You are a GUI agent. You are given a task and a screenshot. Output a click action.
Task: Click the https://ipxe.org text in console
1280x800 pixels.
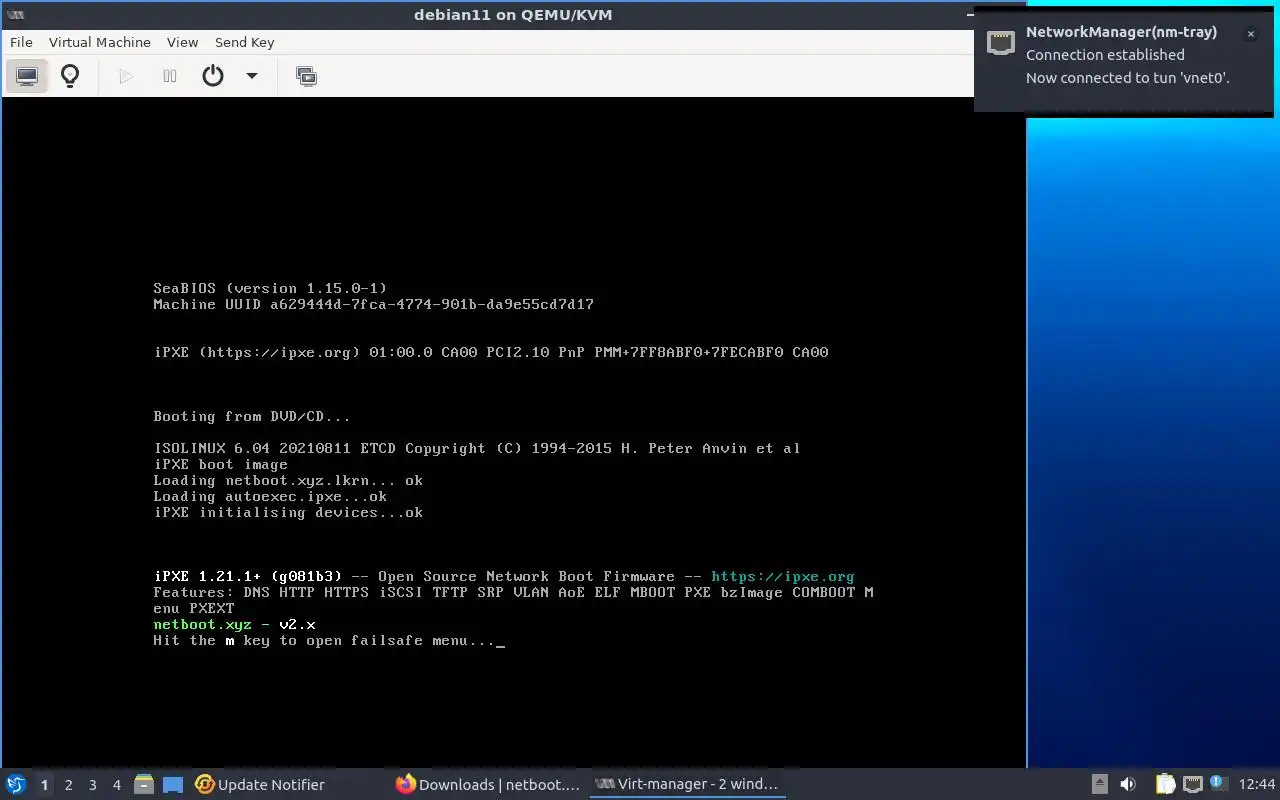coord(783,576)
